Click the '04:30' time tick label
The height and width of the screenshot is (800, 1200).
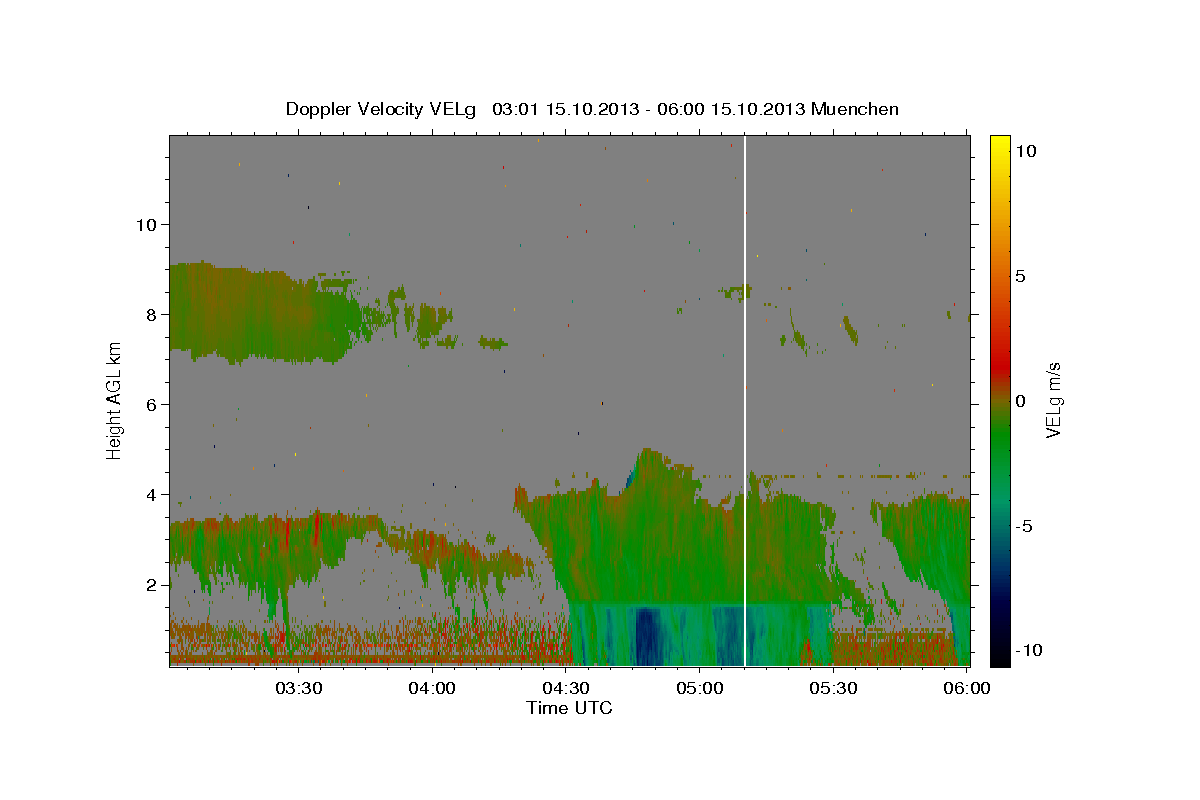coord(565,689)
